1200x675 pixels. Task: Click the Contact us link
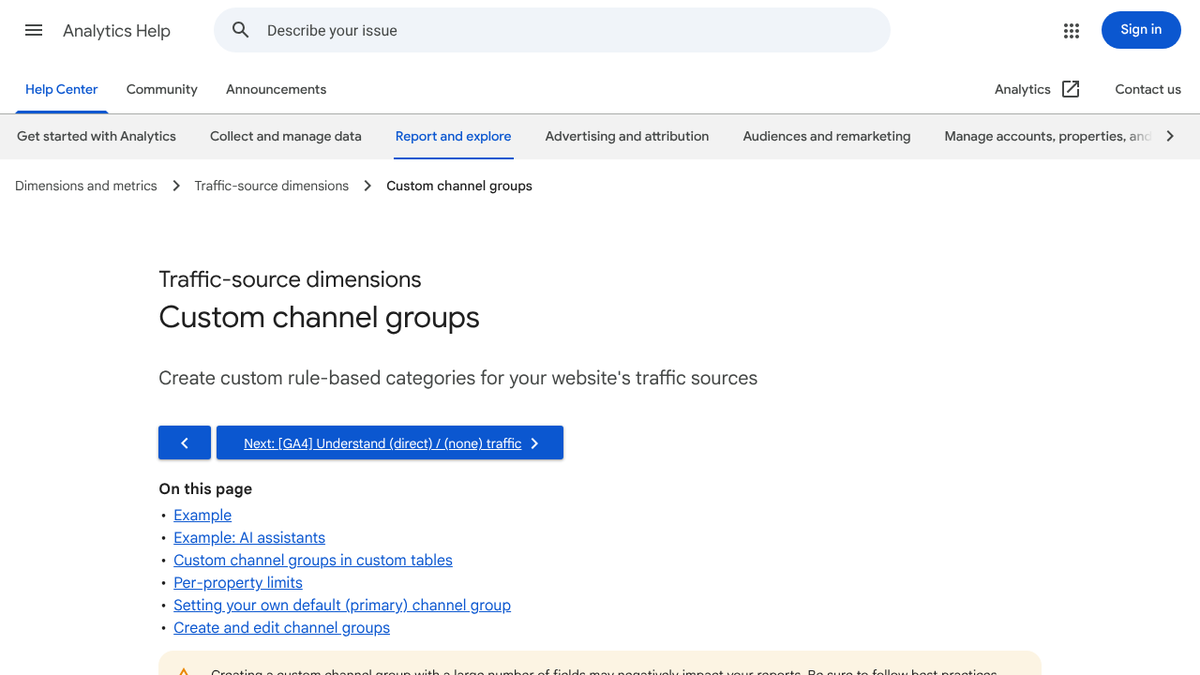[1148, 89]
